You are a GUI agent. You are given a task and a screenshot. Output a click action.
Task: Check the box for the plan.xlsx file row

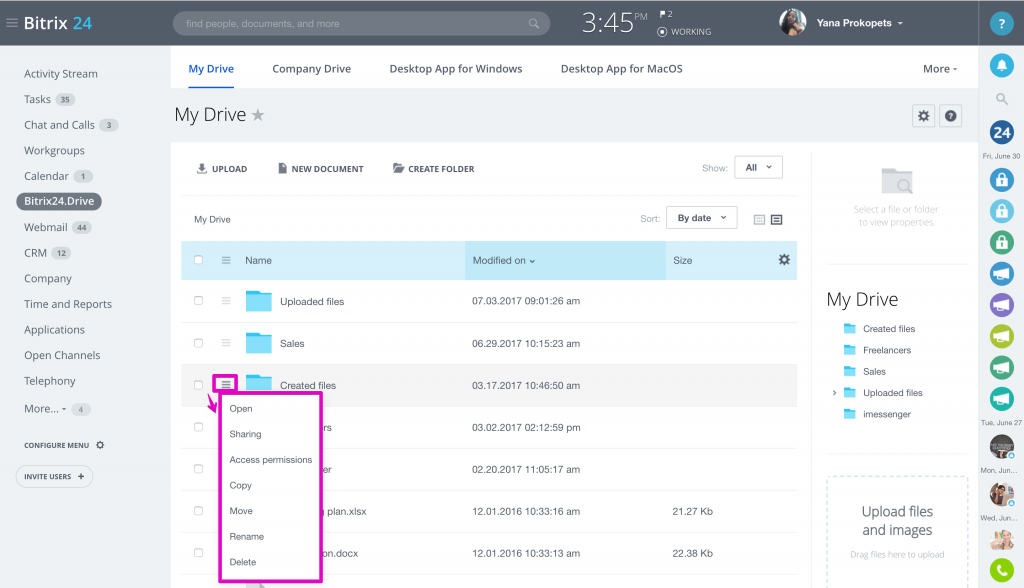pos(199,510)
